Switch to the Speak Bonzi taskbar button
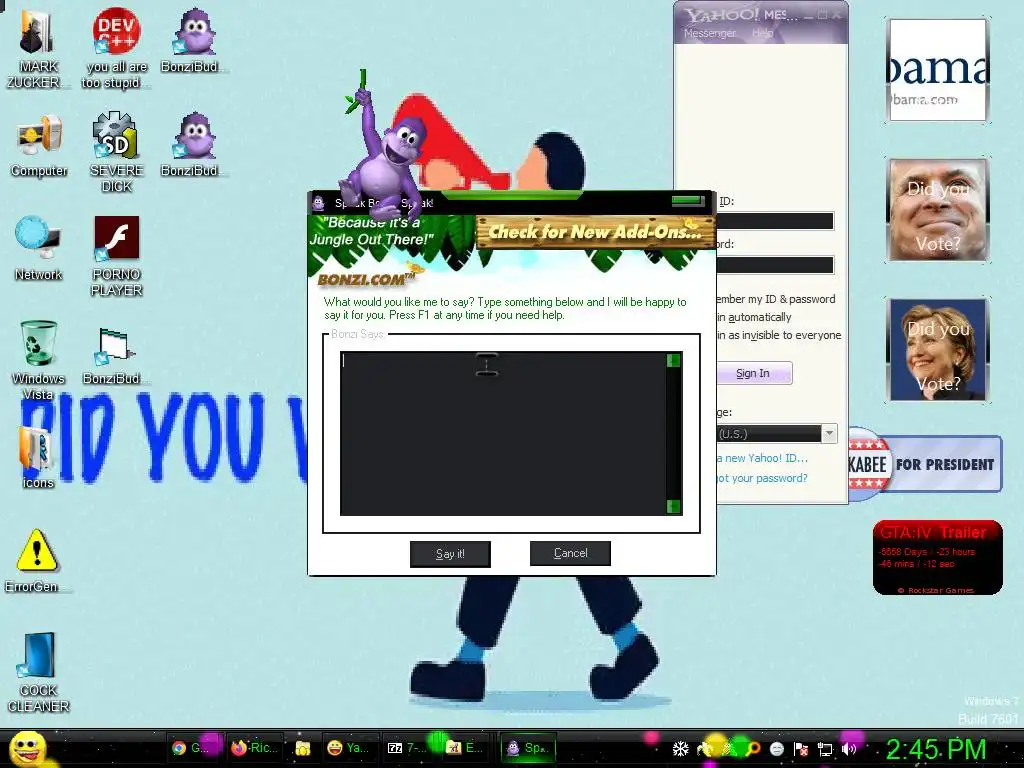Image resolution: width=1024 pixels, height=768 pixels. 528,748
